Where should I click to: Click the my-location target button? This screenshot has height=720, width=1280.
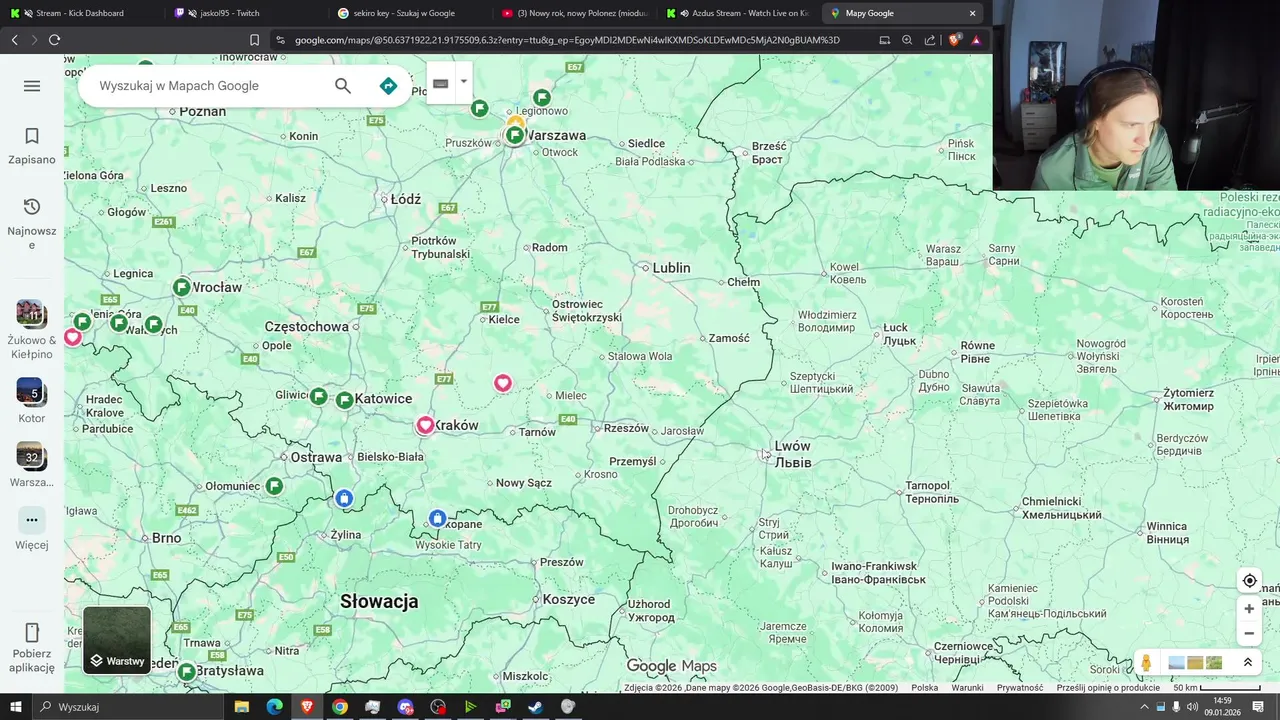[1249, 581]
